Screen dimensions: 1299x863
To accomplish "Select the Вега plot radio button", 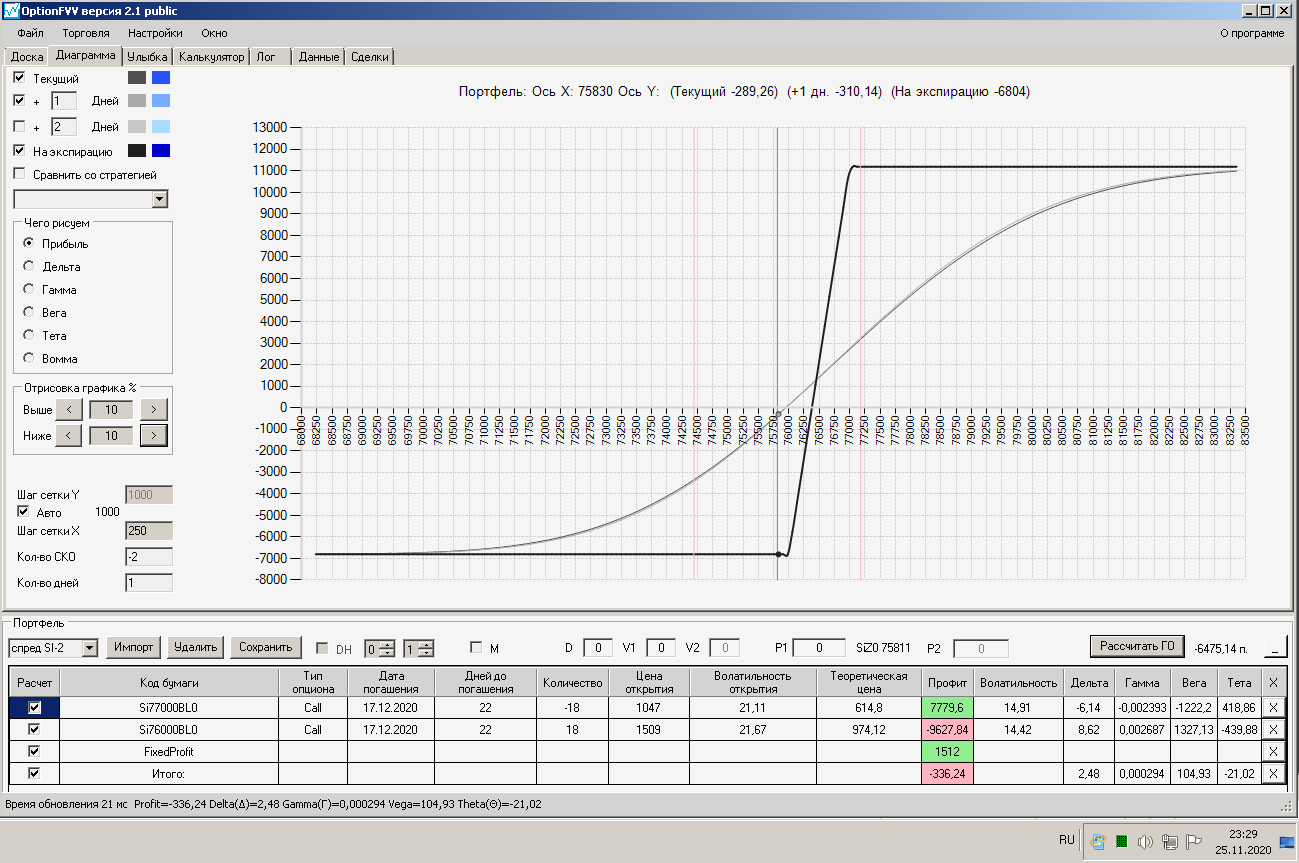I will pyautogui.click(x=29, y=313).
